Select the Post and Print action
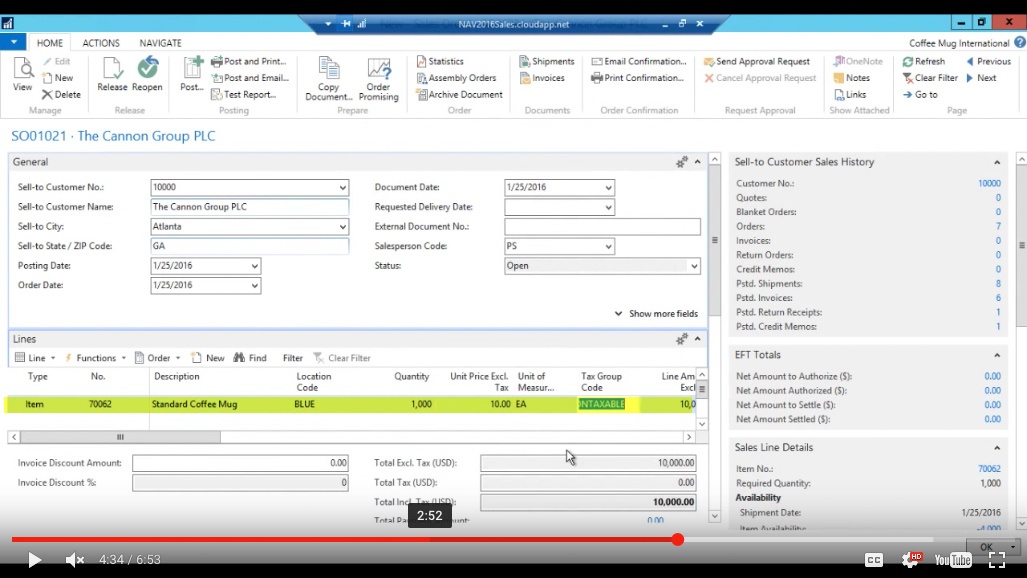Screen dimensions: 1027x578 (x=253, y=60)
